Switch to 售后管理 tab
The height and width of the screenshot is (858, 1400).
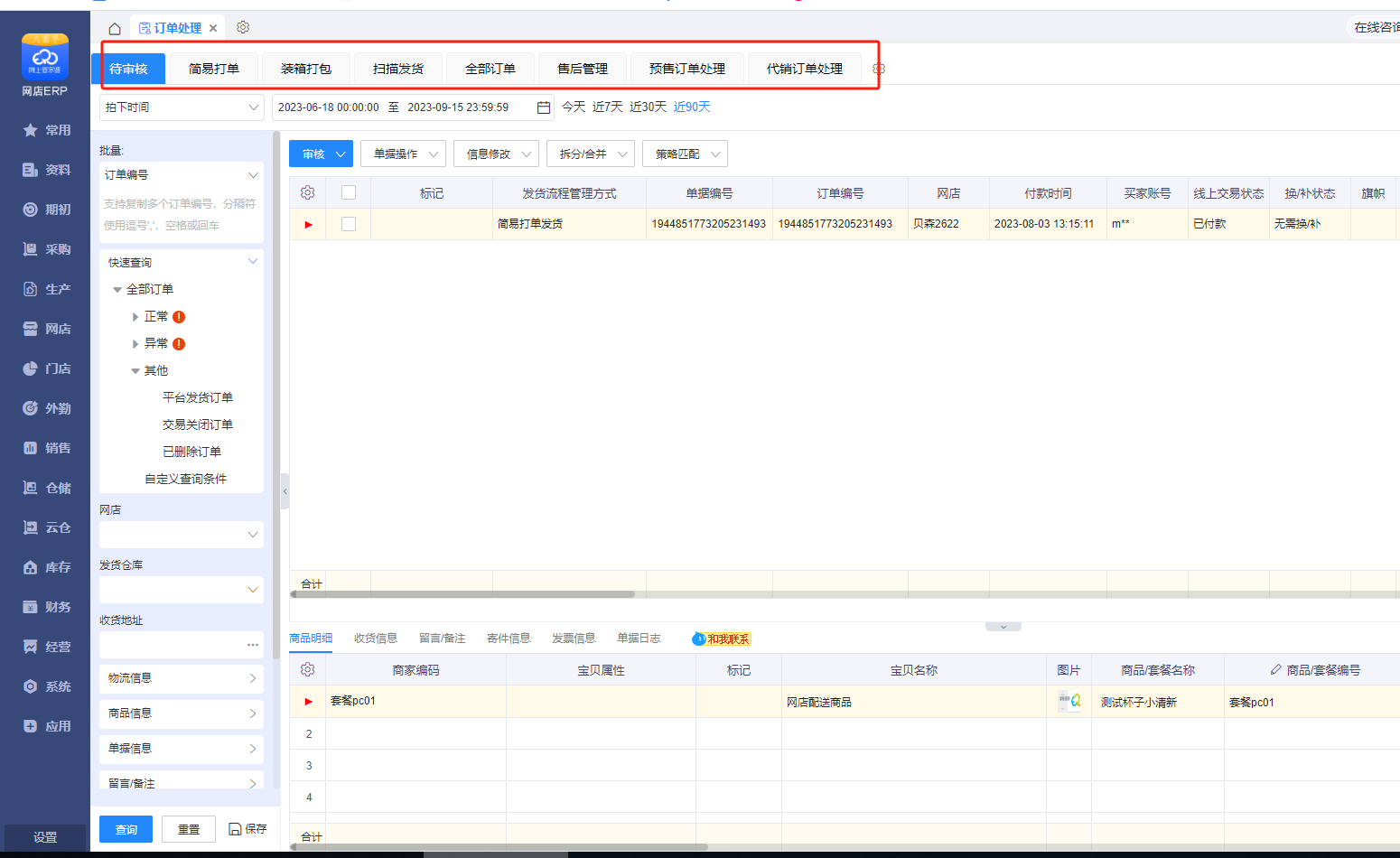click(x=583, y=69)
